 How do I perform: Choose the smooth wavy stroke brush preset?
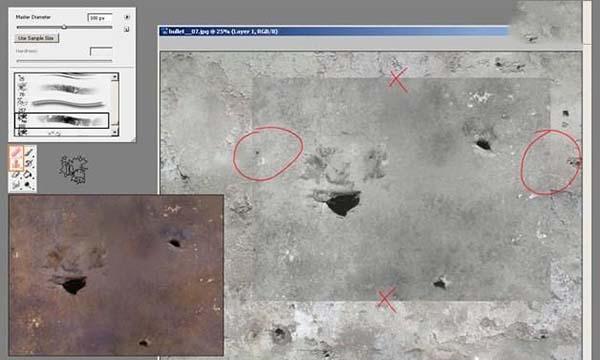click(69, 103)
